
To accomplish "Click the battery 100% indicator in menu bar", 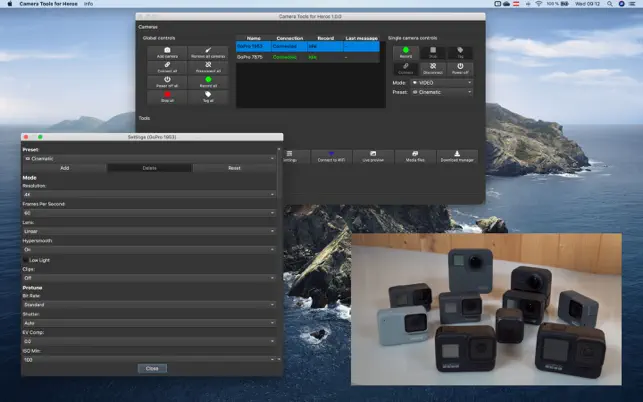I will tap(558, 4).
